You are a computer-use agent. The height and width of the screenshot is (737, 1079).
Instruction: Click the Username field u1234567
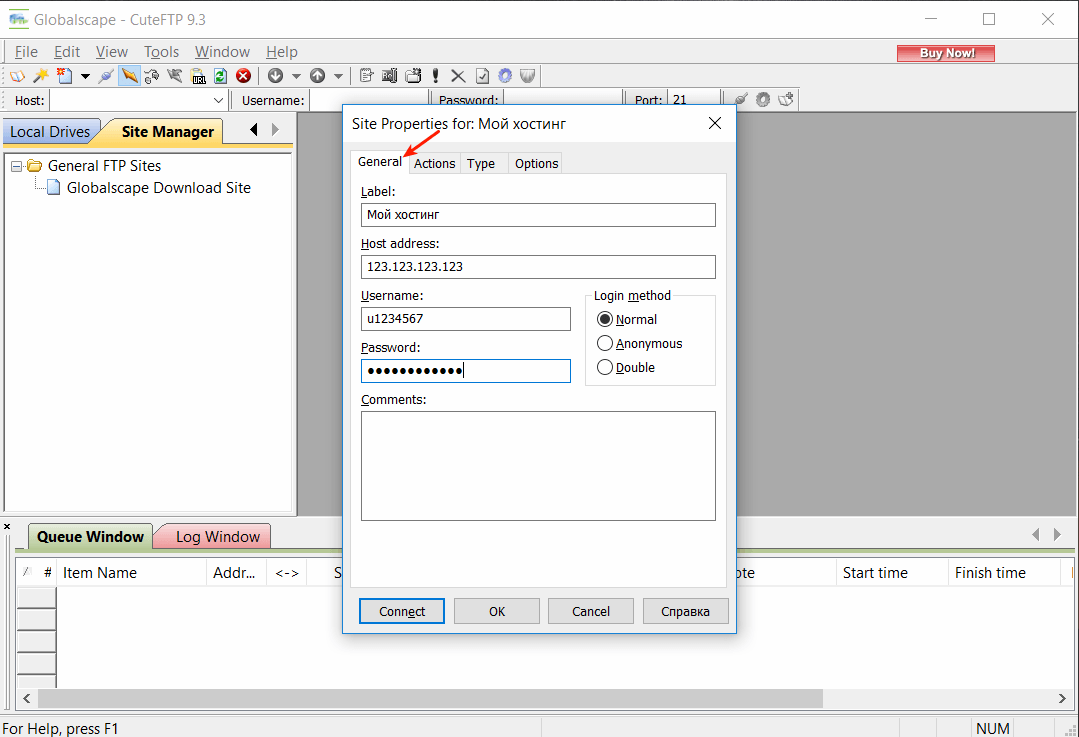click(466, 319)
